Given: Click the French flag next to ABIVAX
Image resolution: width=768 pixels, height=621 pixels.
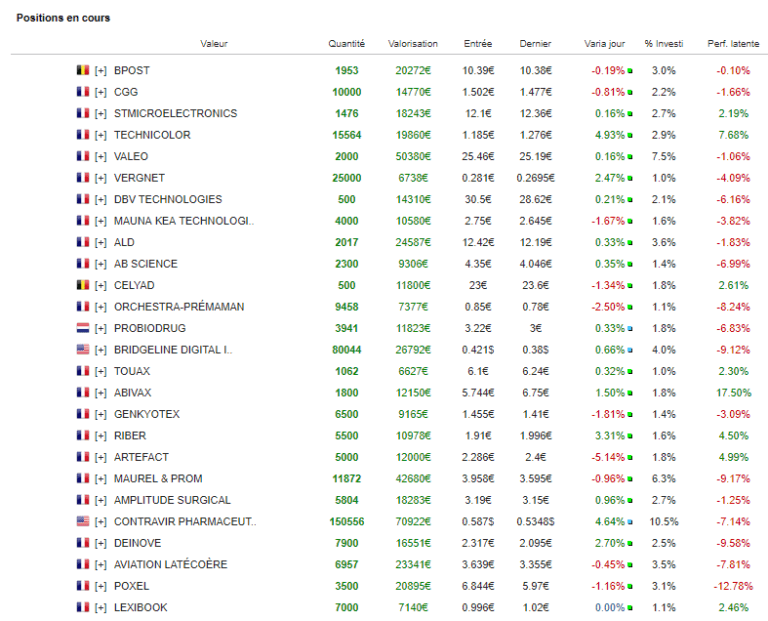Looking at the screenshot, I should pos(83,393).
